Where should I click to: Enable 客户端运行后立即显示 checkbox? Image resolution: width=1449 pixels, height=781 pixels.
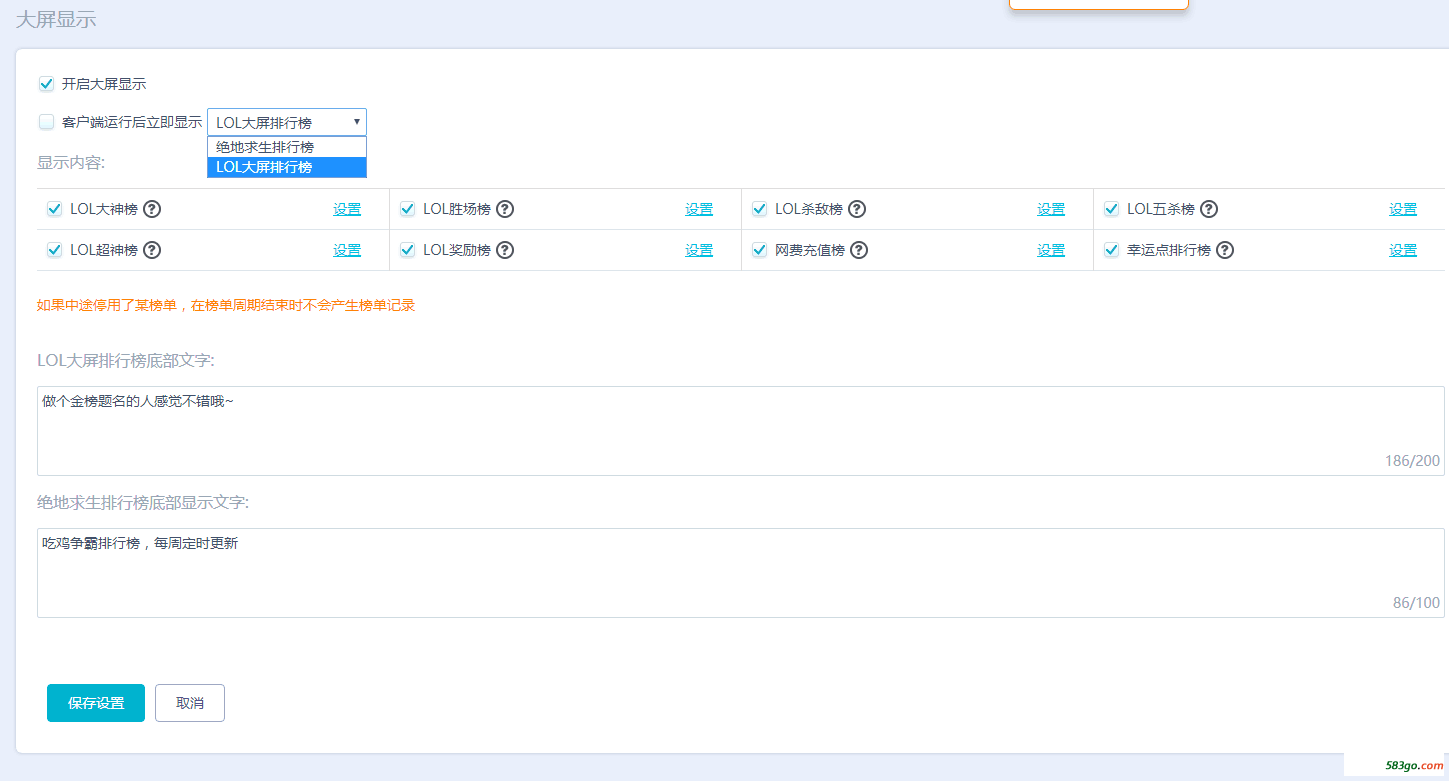46,122
